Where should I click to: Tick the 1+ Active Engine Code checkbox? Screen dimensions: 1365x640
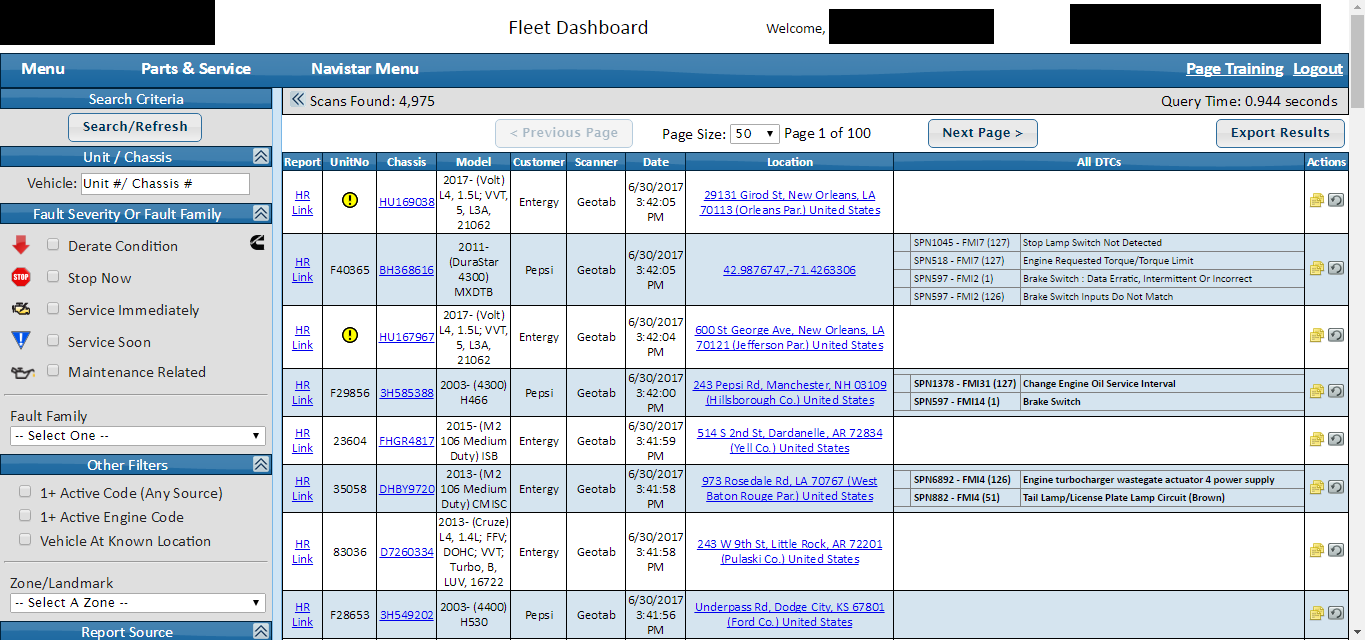[25, 516]
